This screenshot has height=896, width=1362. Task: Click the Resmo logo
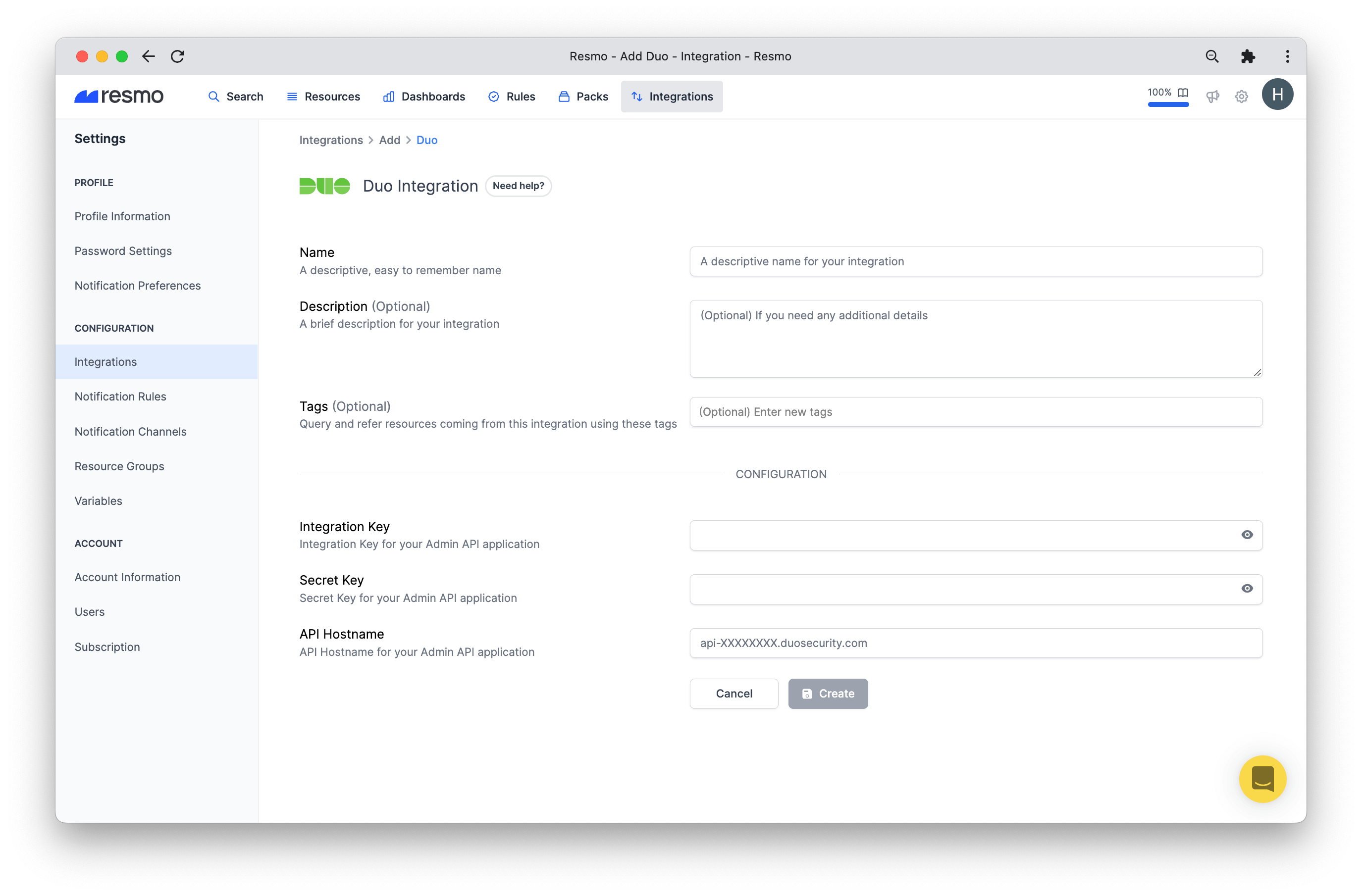(x=119, y=96)
